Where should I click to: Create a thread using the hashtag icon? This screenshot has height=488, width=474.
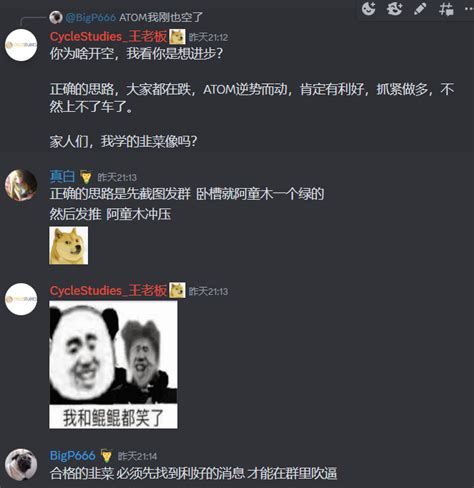pyautogui.click(x=446, y=9)
